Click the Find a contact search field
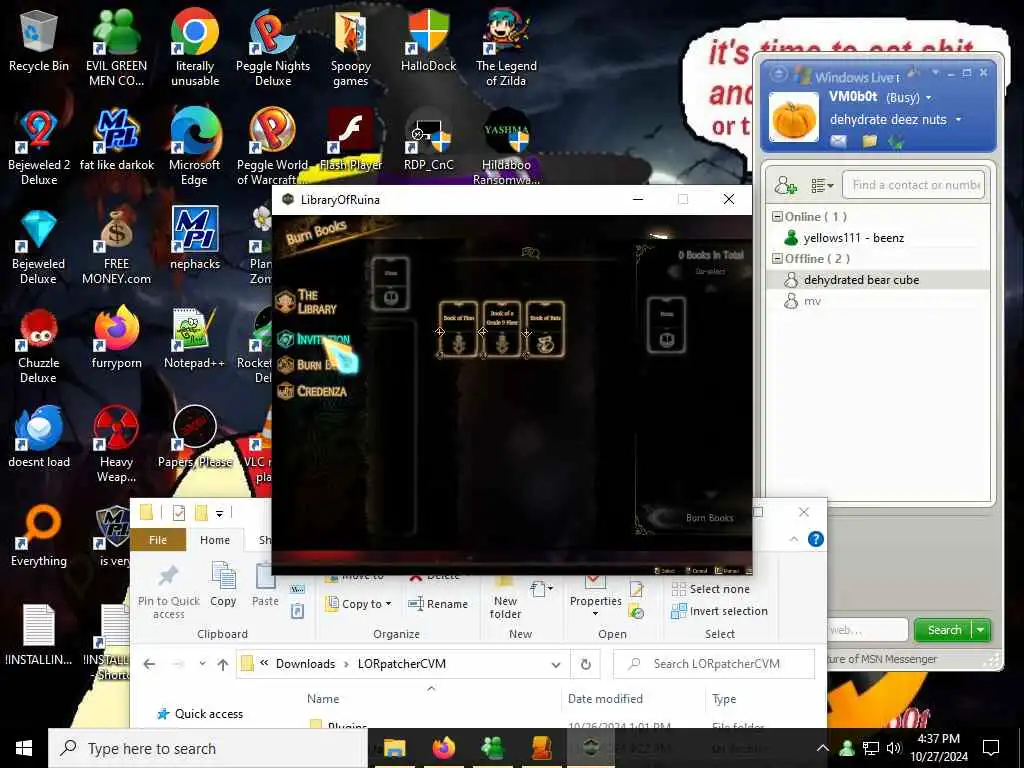 tap(913, 185)
